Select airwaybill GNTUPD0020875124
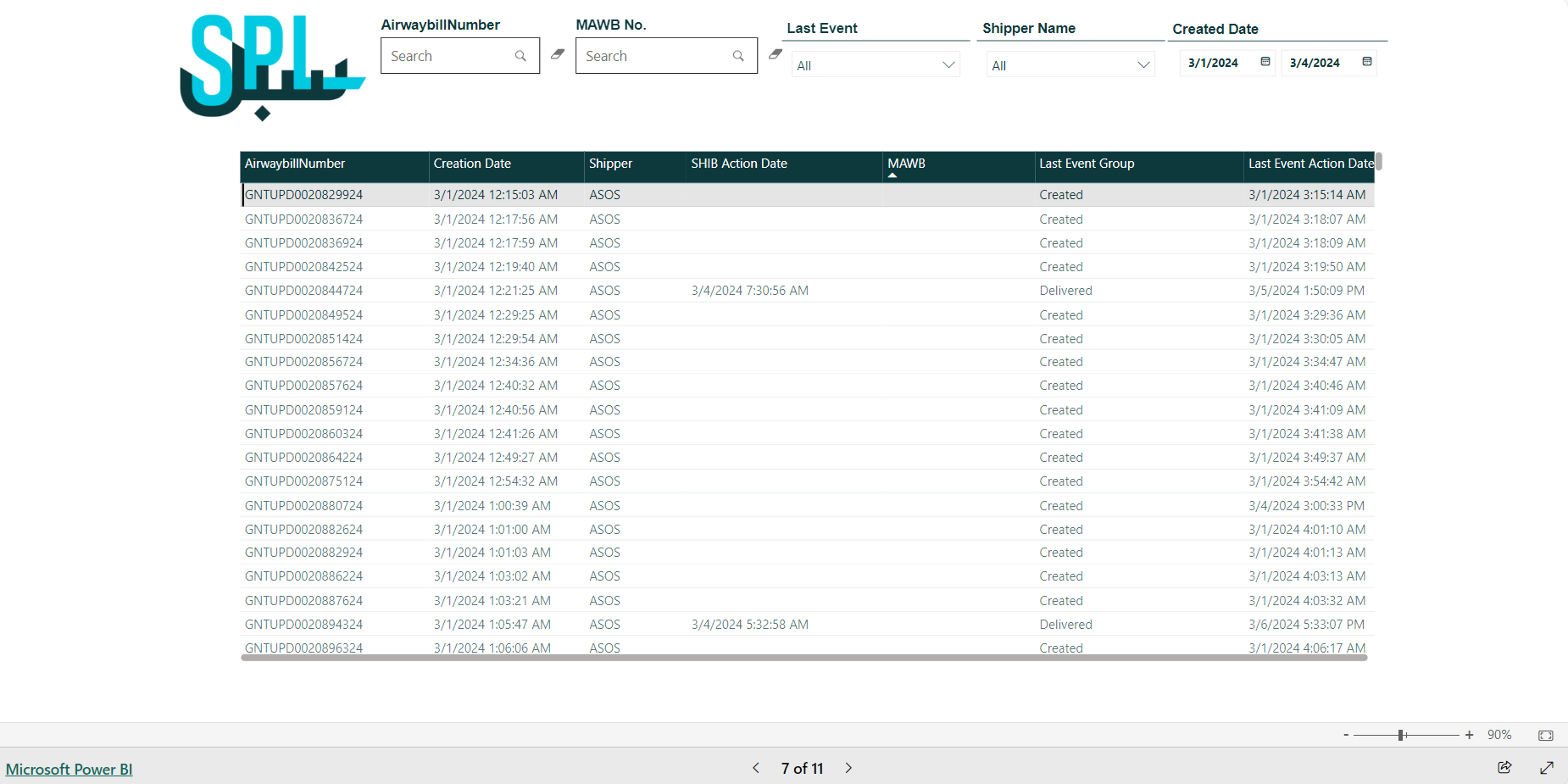 click(x=303, y=481)
